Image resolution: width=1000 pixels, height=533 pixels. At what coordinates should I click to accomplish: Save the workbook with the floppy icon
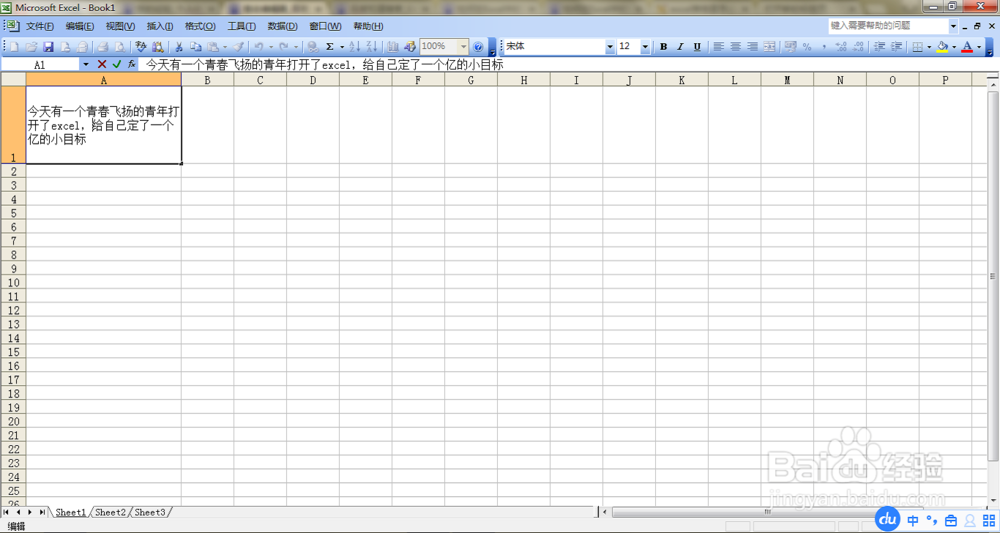48,47
